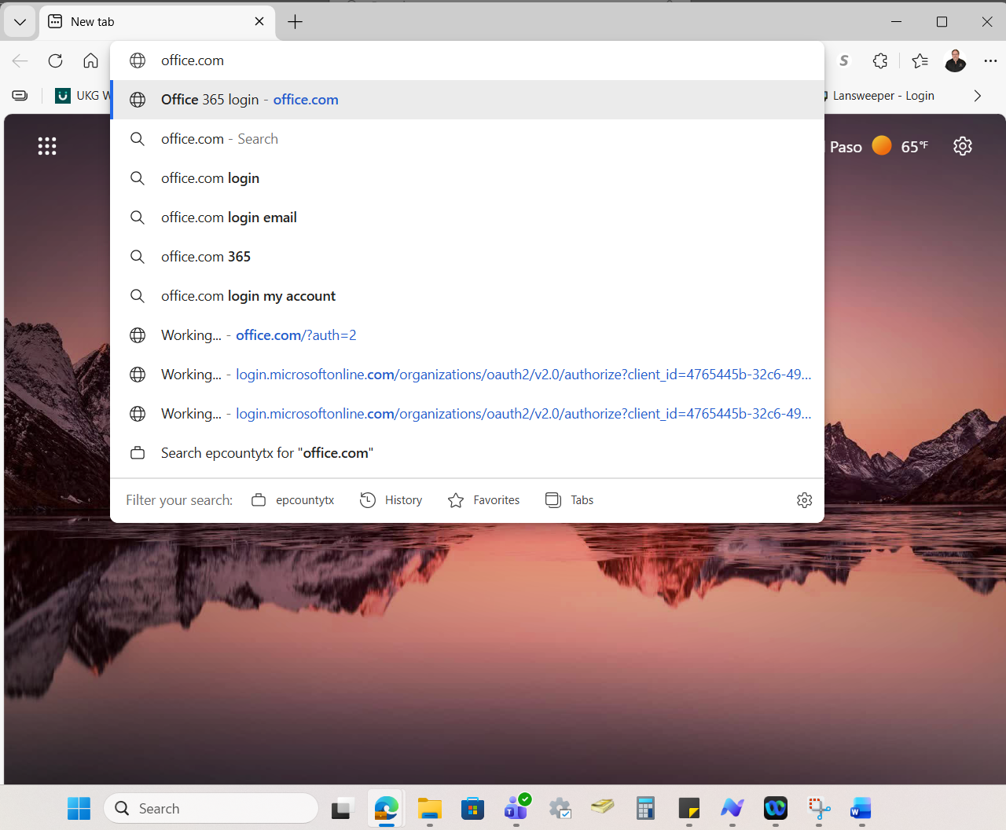The image size is (1006, 830).
Task: Click Microsoft Edge taskbar icon
Action: click(x=386, y=808)
